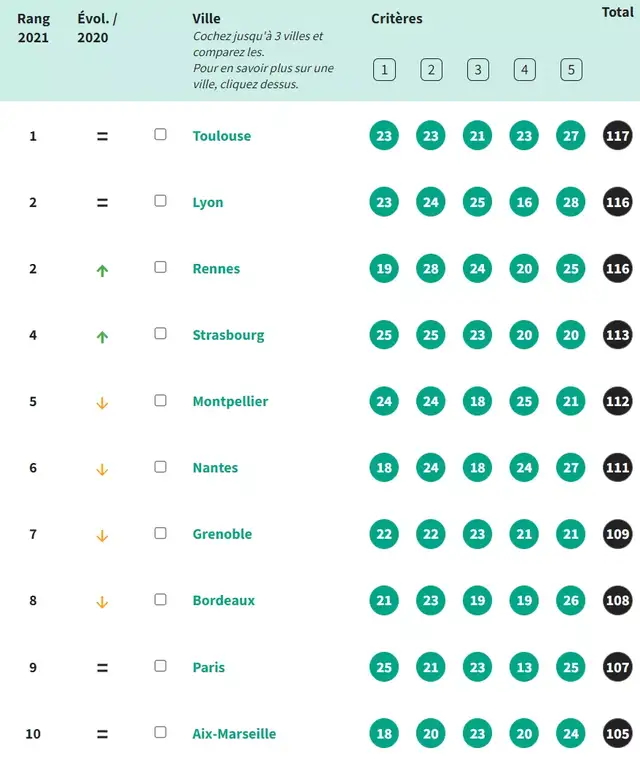The image size is (640, 759).
Task: Enable the Paris comparison checkbox
Action: tap(160, 666)
